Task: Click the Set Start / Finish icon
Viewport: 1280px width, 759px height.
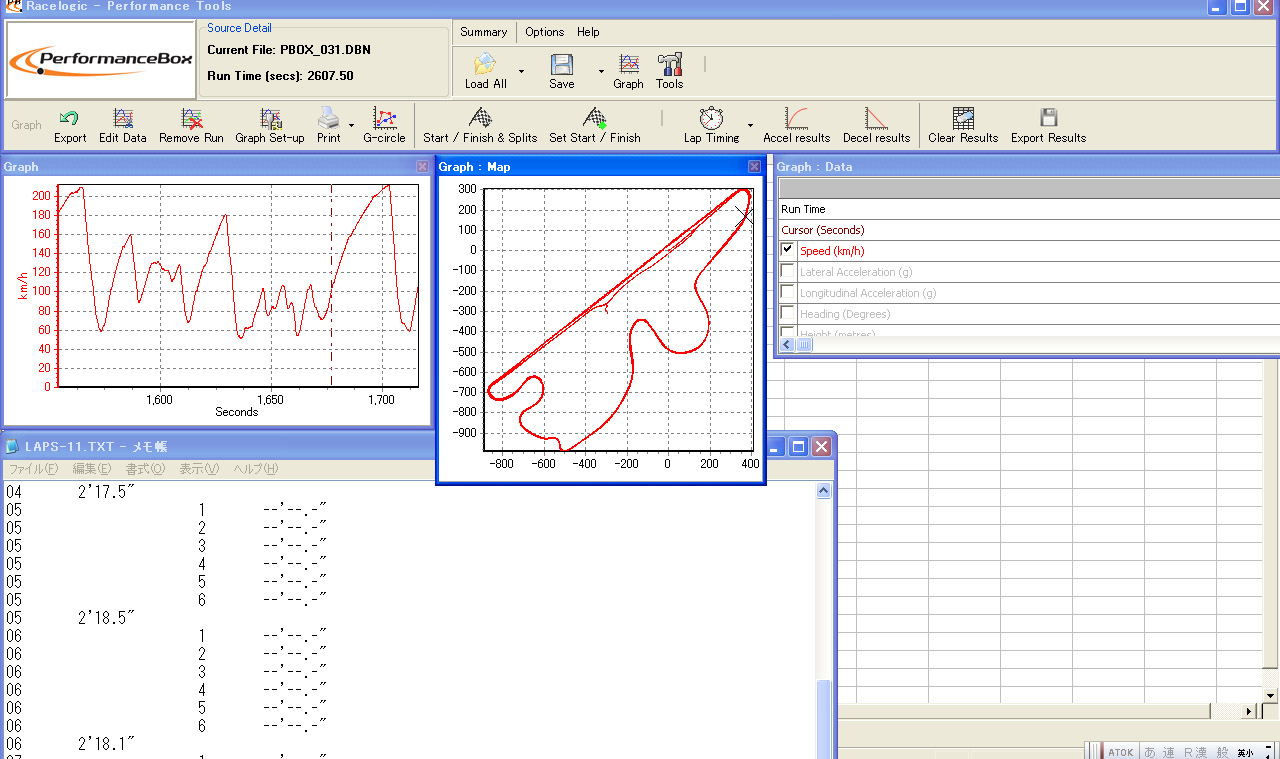Action: point(595,120)
